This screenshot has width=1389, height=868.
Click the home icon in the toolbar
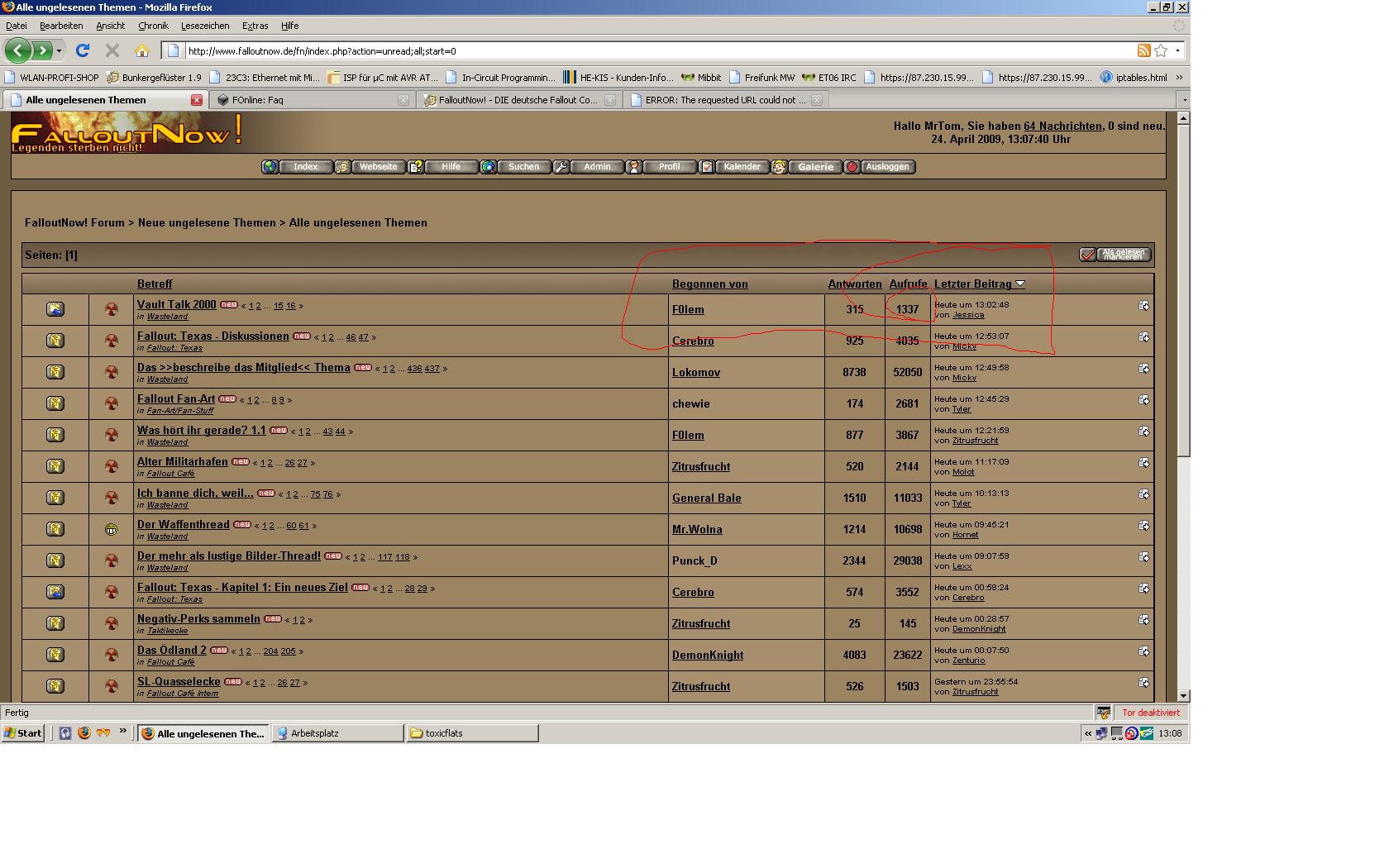[142, 51]
